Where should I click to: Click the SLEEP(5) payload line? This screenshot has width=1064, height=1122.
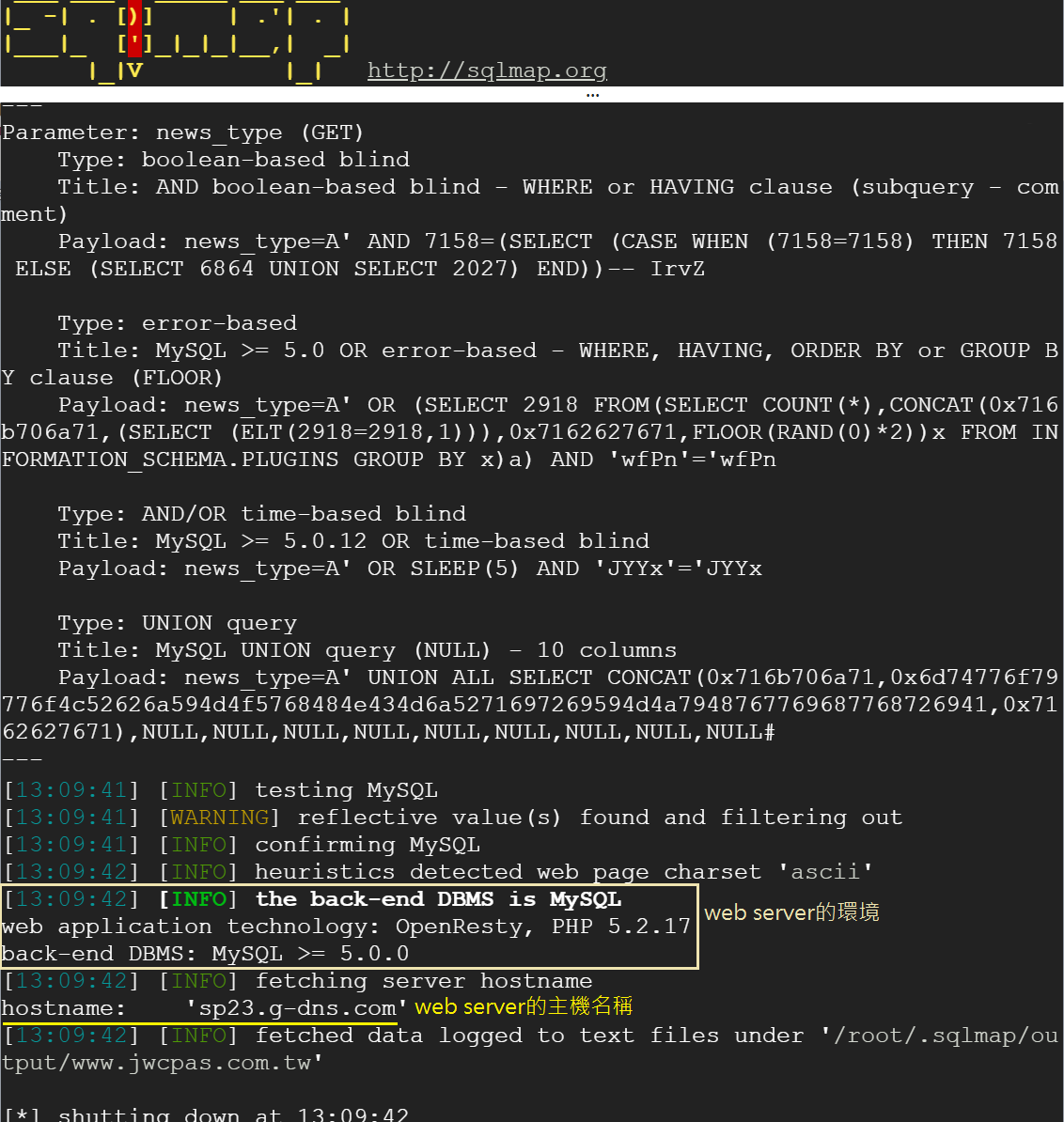(x=410, y=569)
